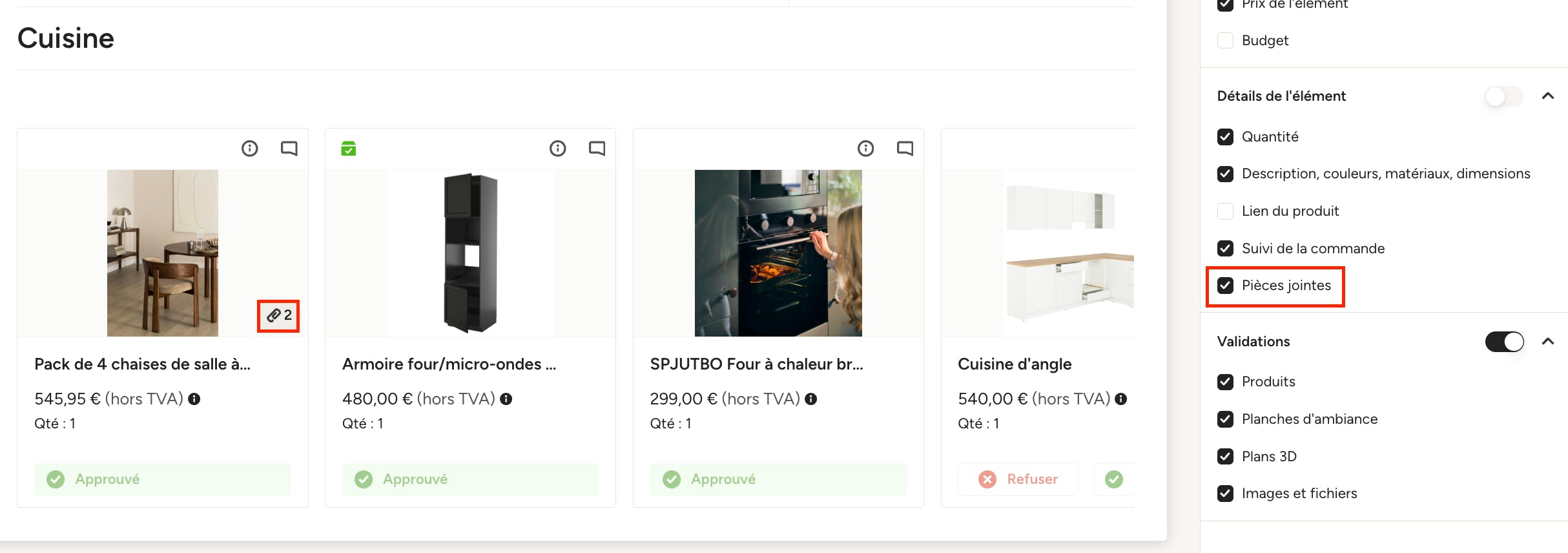
Task: Open info icon on Armoire four/micro-ondes card
Action: pos(558,149)
